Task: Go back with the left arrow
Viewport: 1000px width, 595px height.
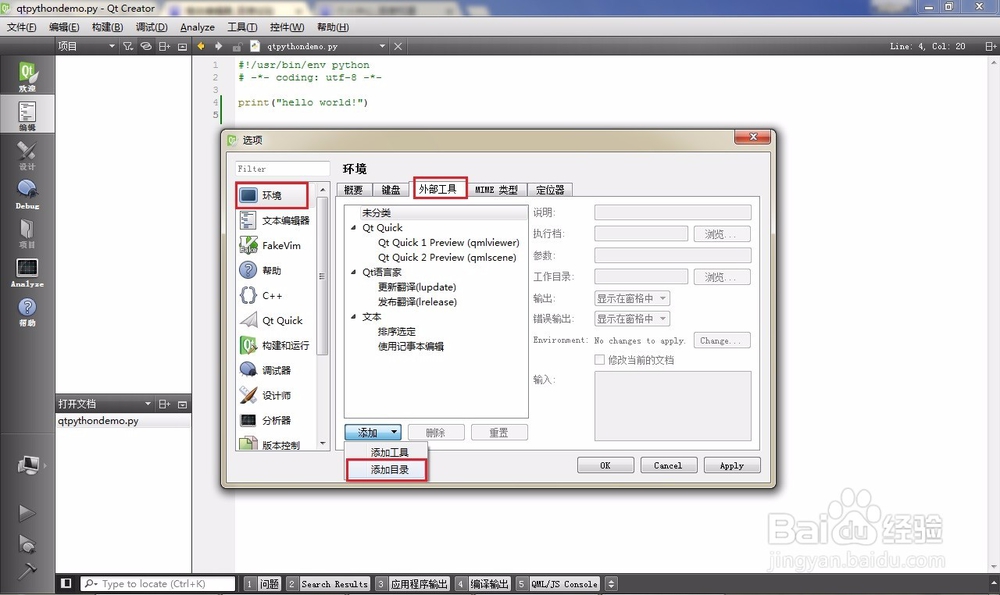Action: pos(201,46)
